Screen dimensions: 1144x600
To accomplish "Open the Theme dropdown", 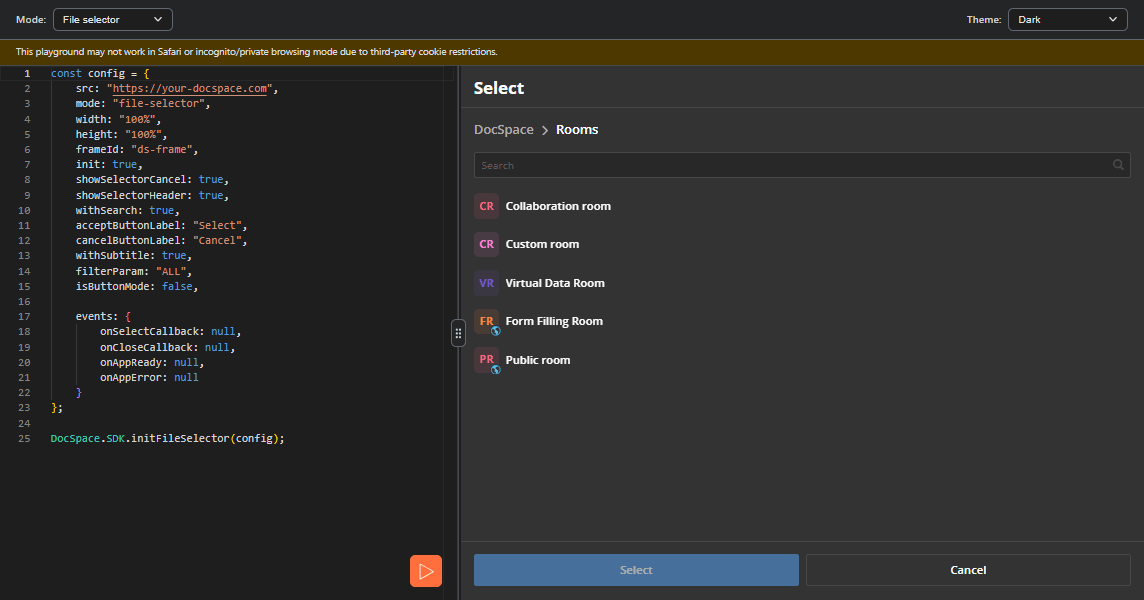I will click(1067, 20).
